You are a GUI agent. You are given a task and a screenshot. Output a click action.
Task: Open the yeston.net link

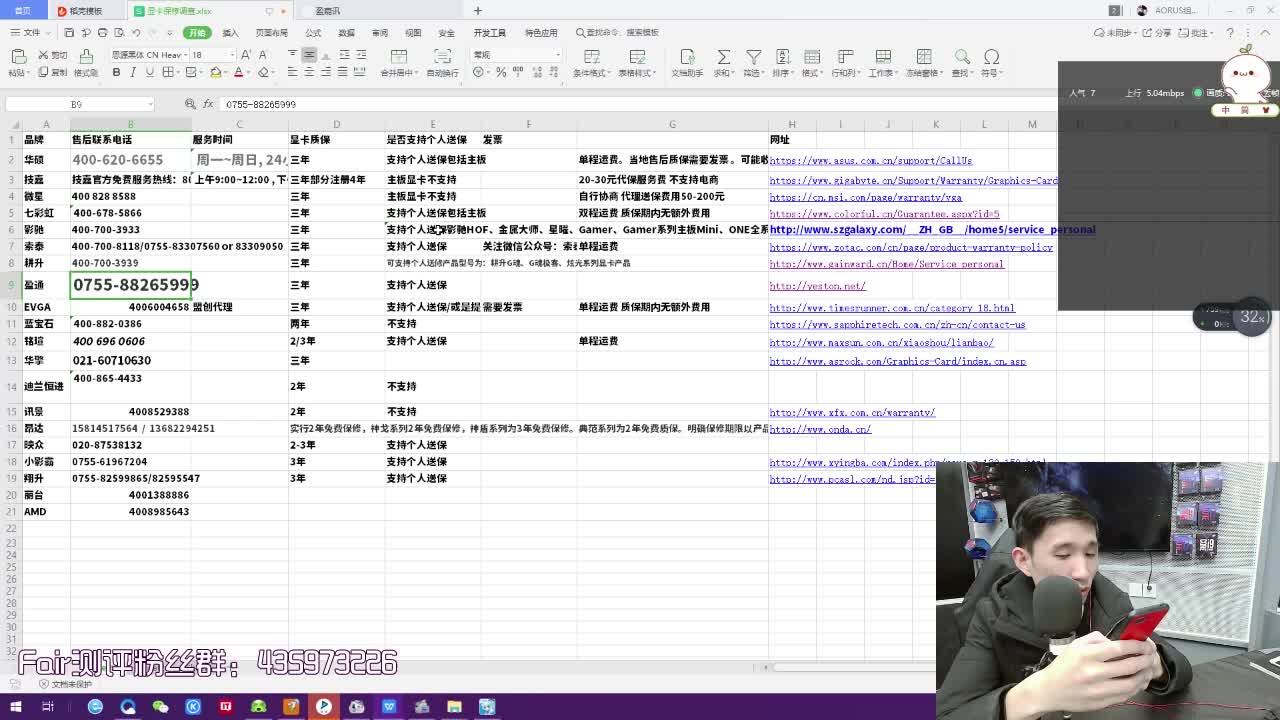point(817,286)
